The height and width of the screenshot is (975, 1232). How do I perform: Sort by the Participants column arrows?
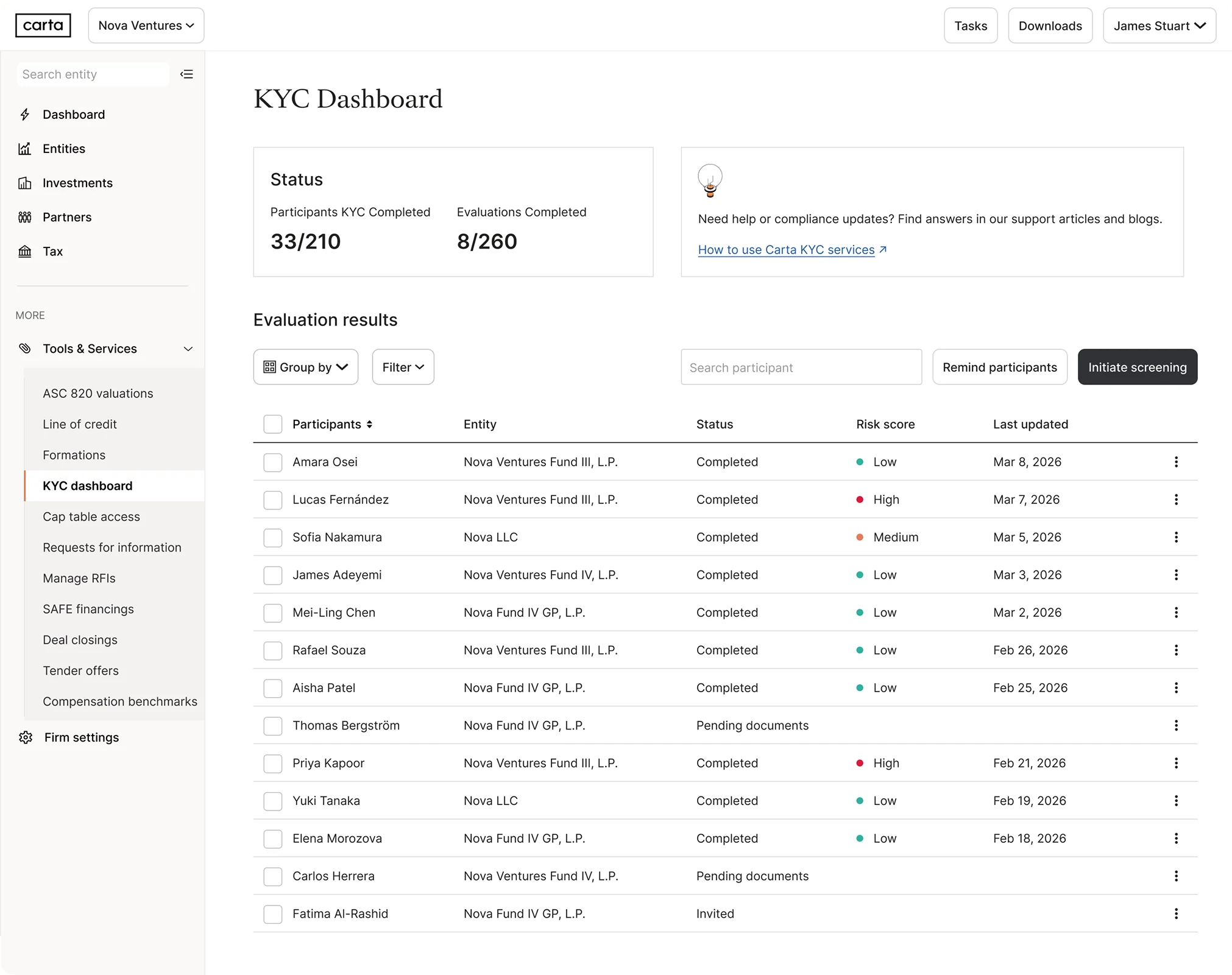click(x=369, y=424)
